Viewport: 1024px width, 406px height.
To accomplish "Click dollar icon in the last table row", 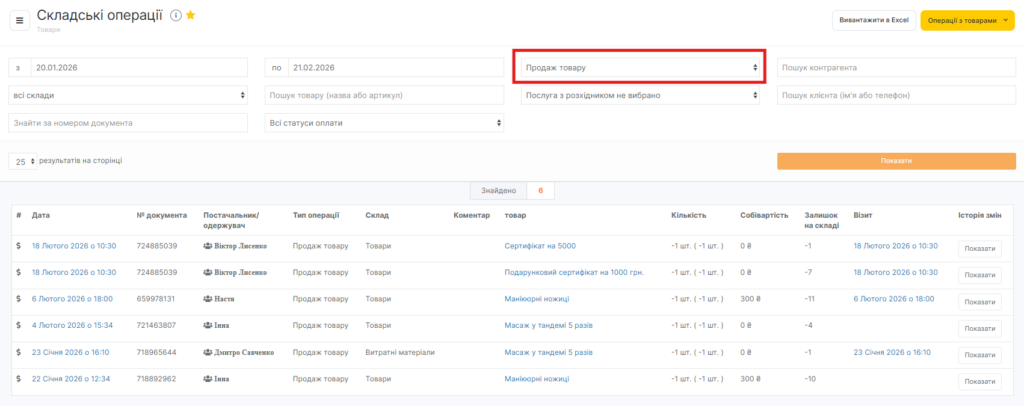I will click(x=19, y=379).
